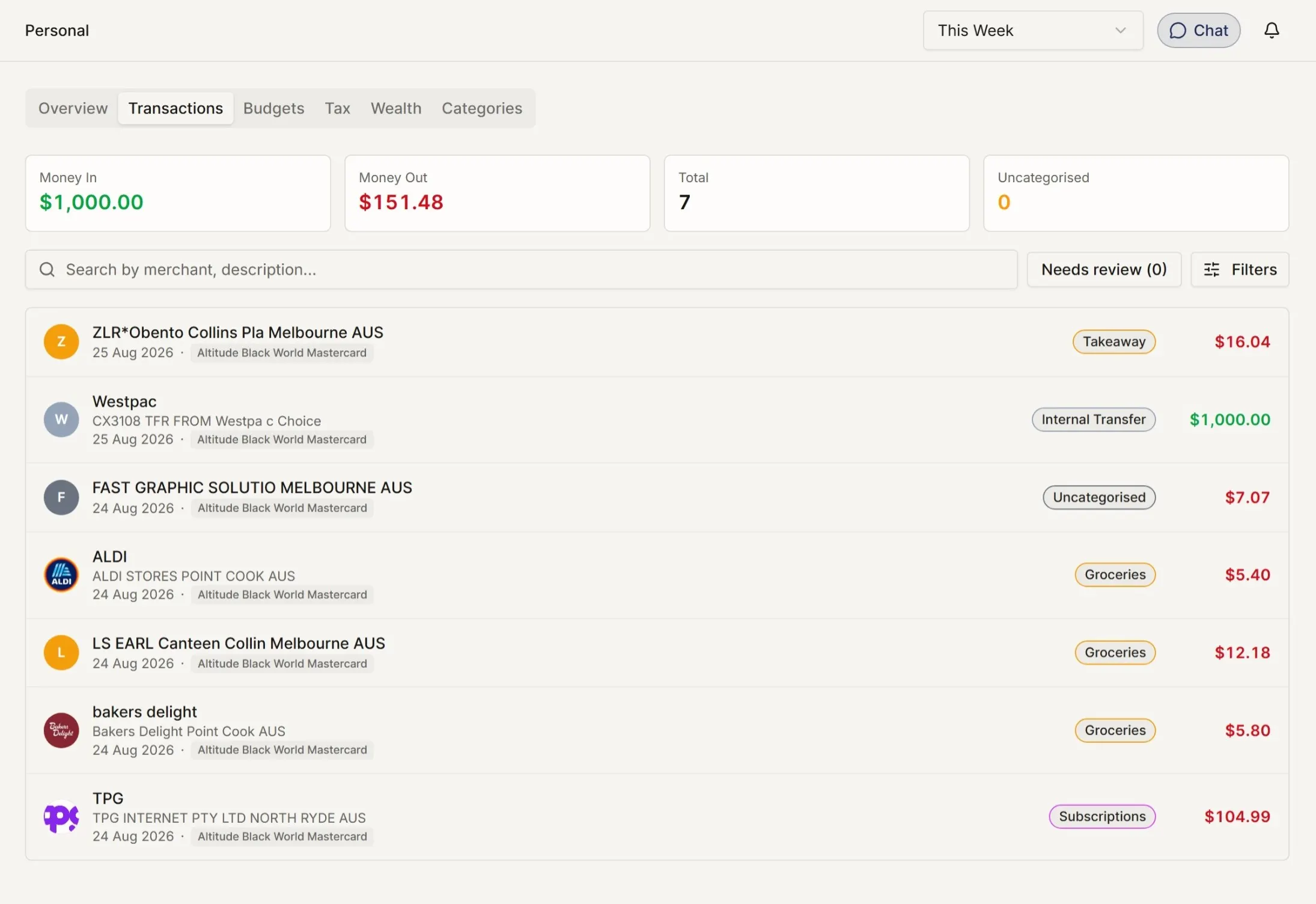Switch to the Wealth tab
Image resolution: width=1316 pixels, height=904 pixels.
coord(396,108)
